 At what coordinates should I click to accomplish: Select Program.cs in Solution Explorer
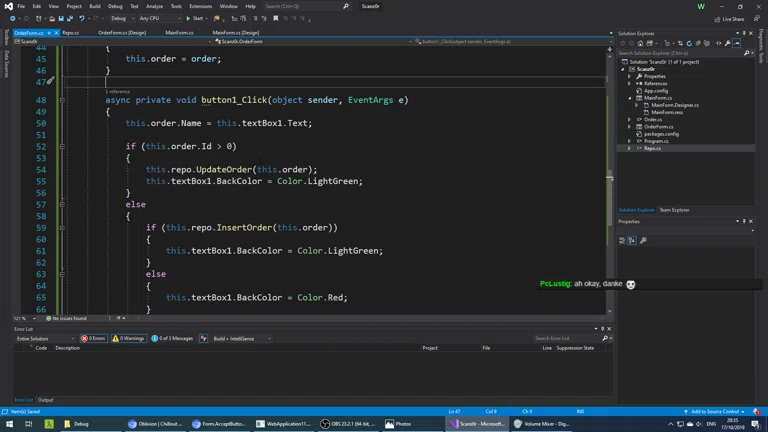pos(657,141)
